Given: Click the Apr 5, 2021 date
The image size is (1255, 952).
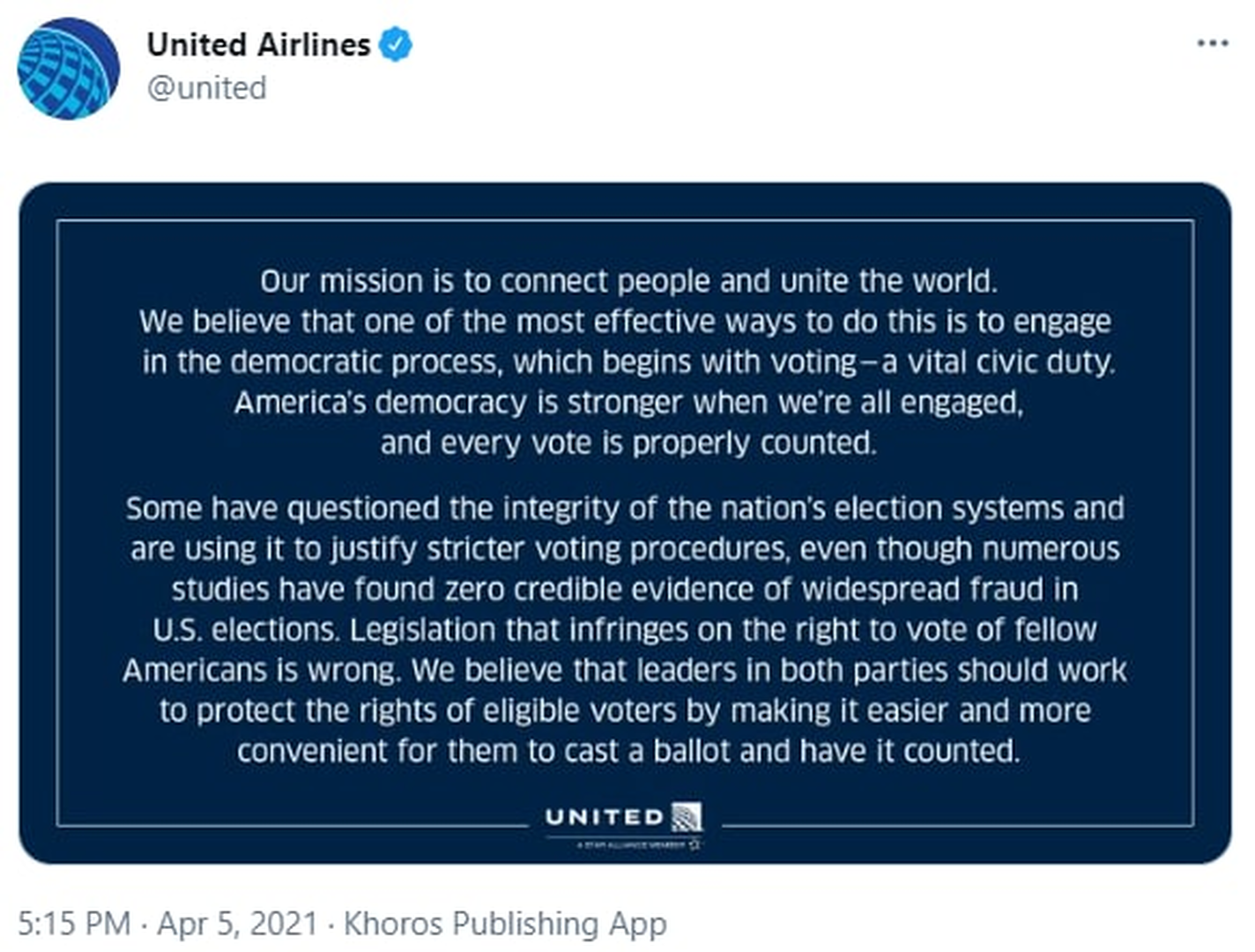Looking at the screenshot, I should click(x=237, y=923).
